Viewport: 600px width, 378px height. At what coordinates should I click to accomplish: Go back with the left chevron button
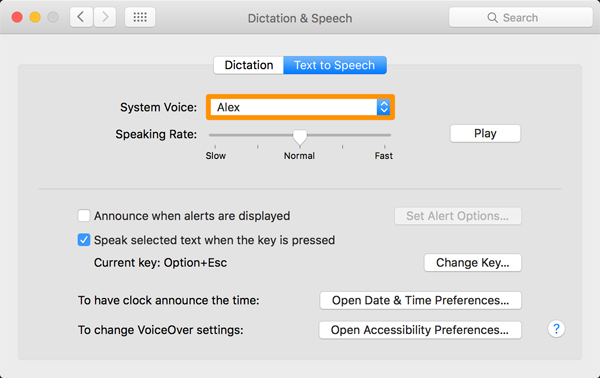tap(81, 17)
